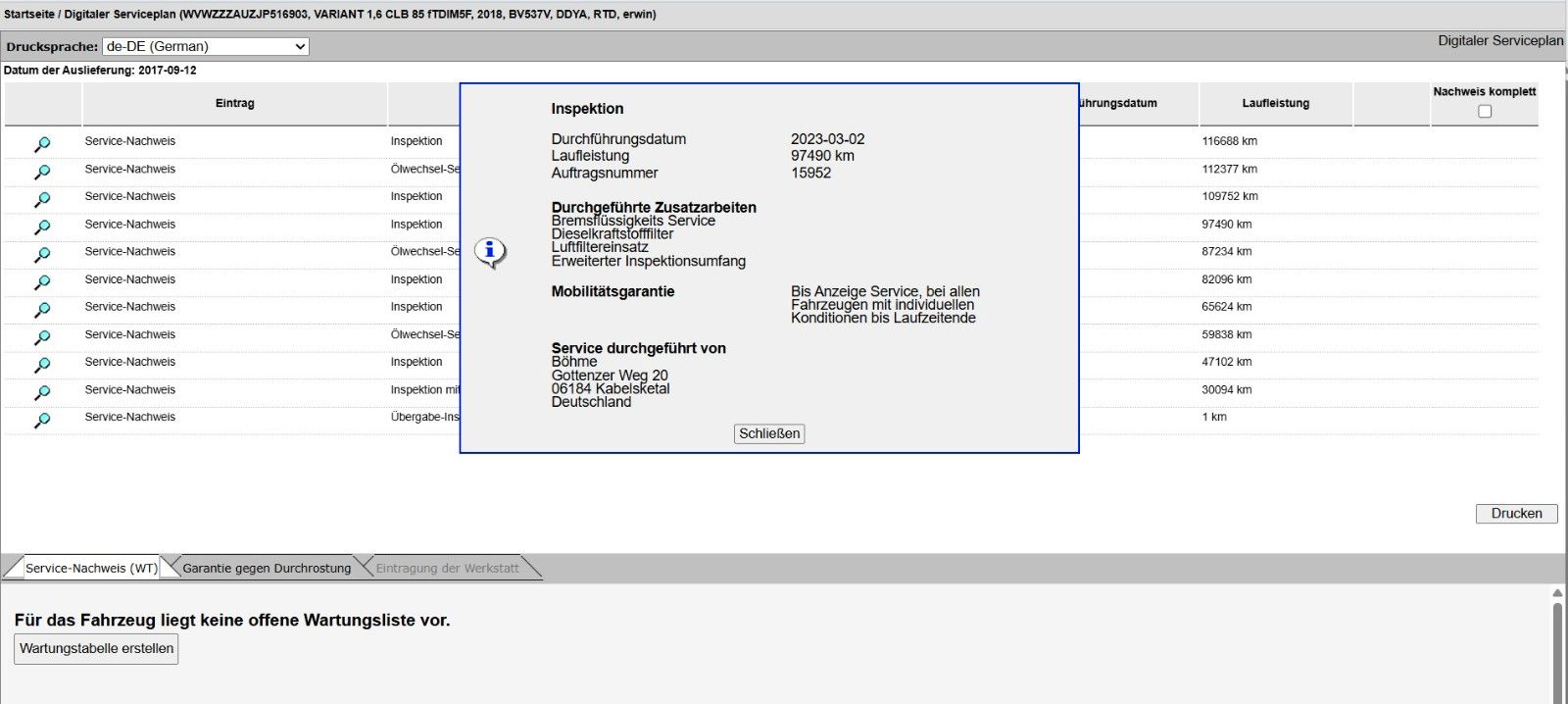
Task: Show details for the 87234 km entry
Action: [42, 254]
